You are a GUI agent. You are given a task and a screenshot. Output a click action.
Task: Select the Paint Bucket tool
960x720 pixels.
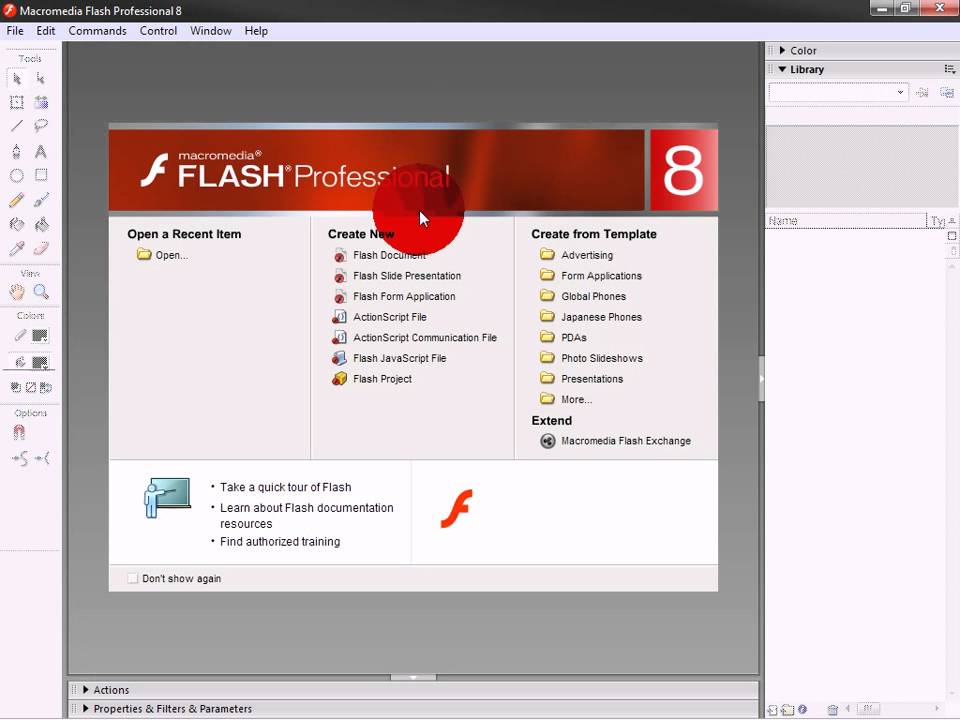40,225
